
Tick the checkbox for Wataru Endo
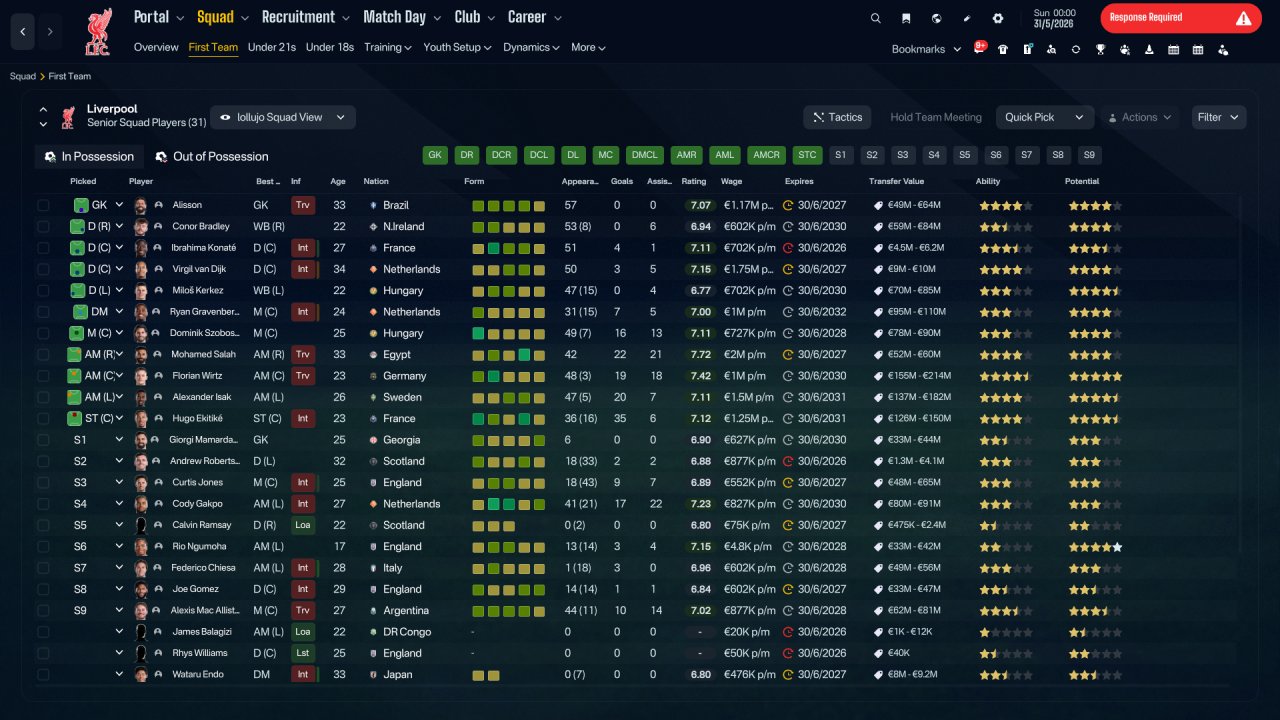43,674
